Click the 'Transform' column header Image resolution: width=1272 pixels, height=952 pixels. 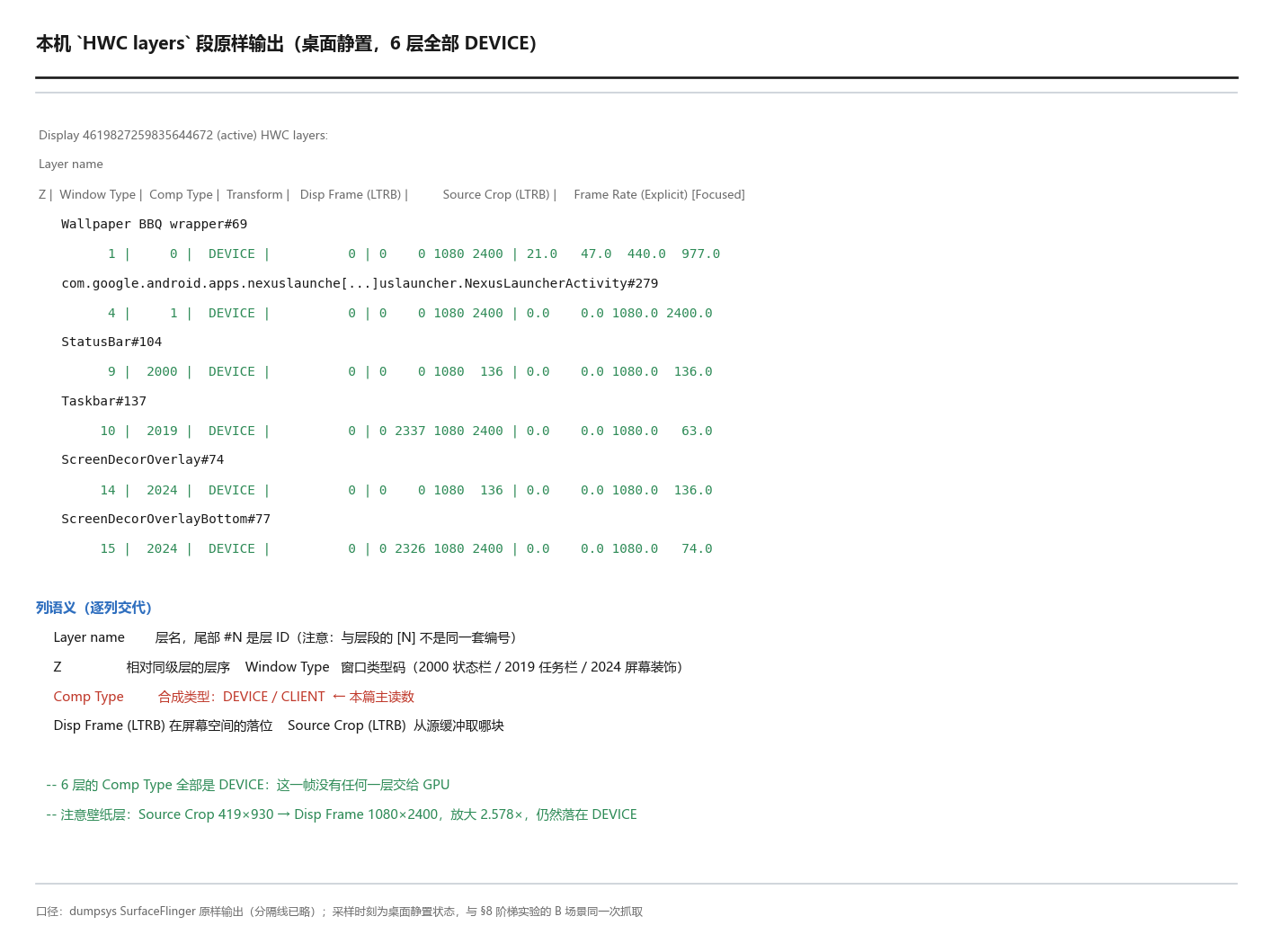(x=254, y=194)
